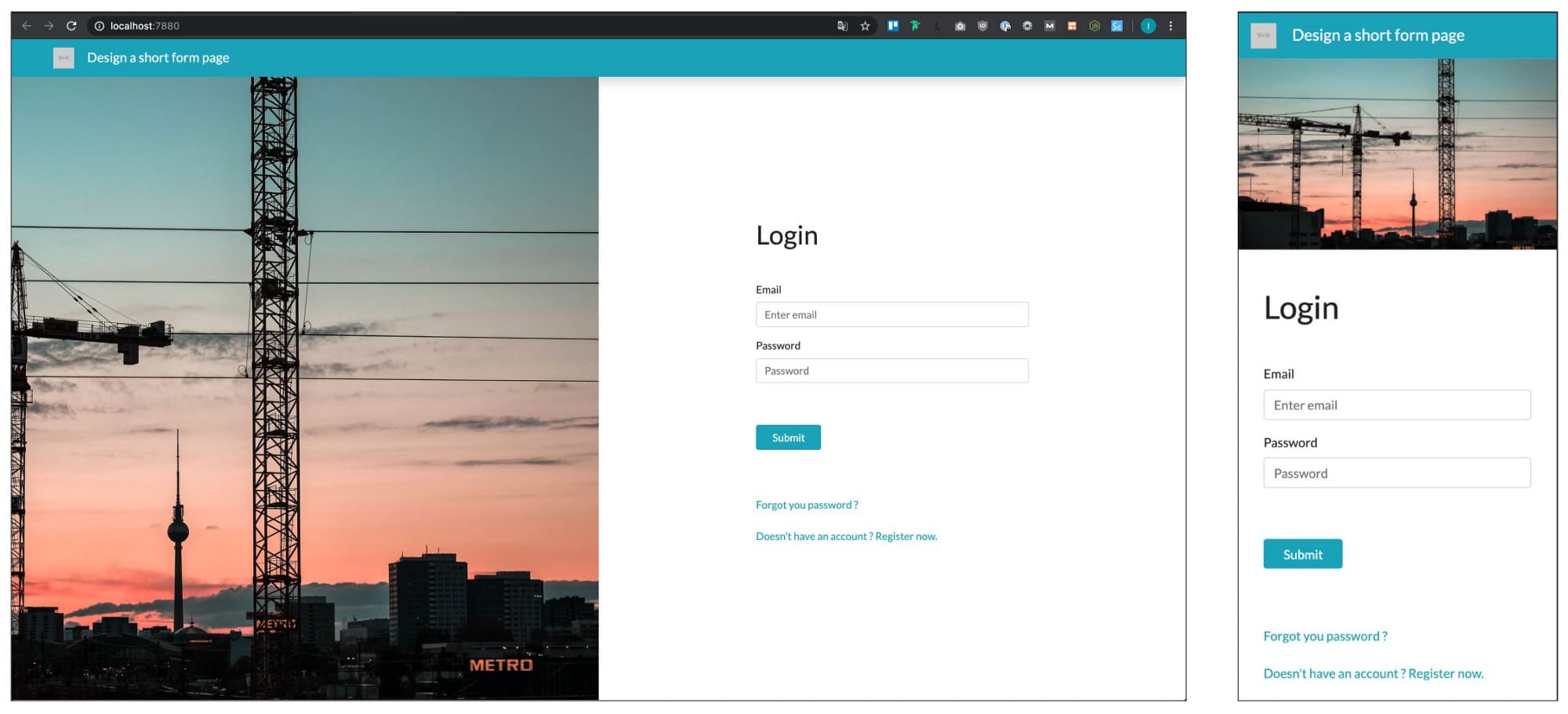The height and width of the screenshot is (714, 1568).
Task: Open the Trello extension icon
Action: click(892, 26)
